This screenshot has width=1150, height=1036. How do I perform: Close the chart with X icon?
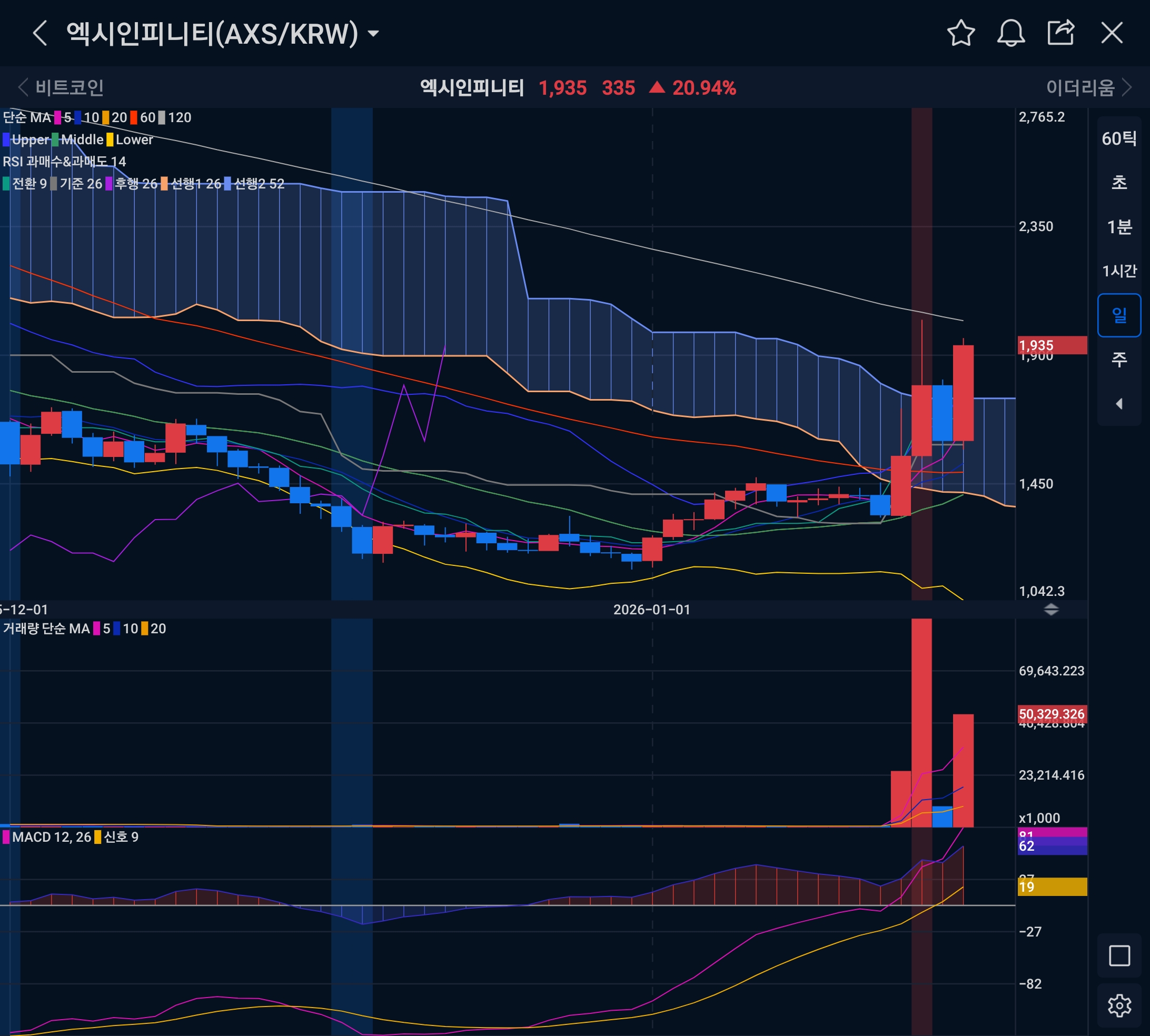click(1112, 33)
